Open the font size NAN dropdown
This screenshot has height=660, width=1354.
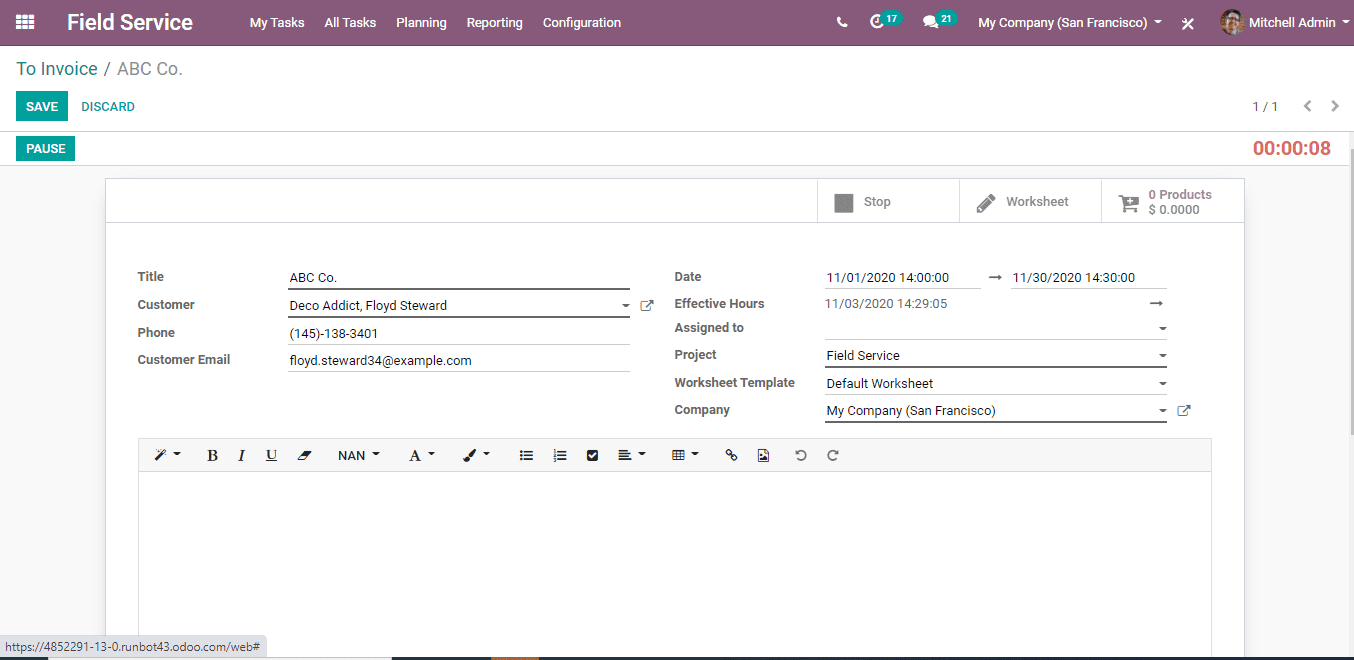coord(358,455)
